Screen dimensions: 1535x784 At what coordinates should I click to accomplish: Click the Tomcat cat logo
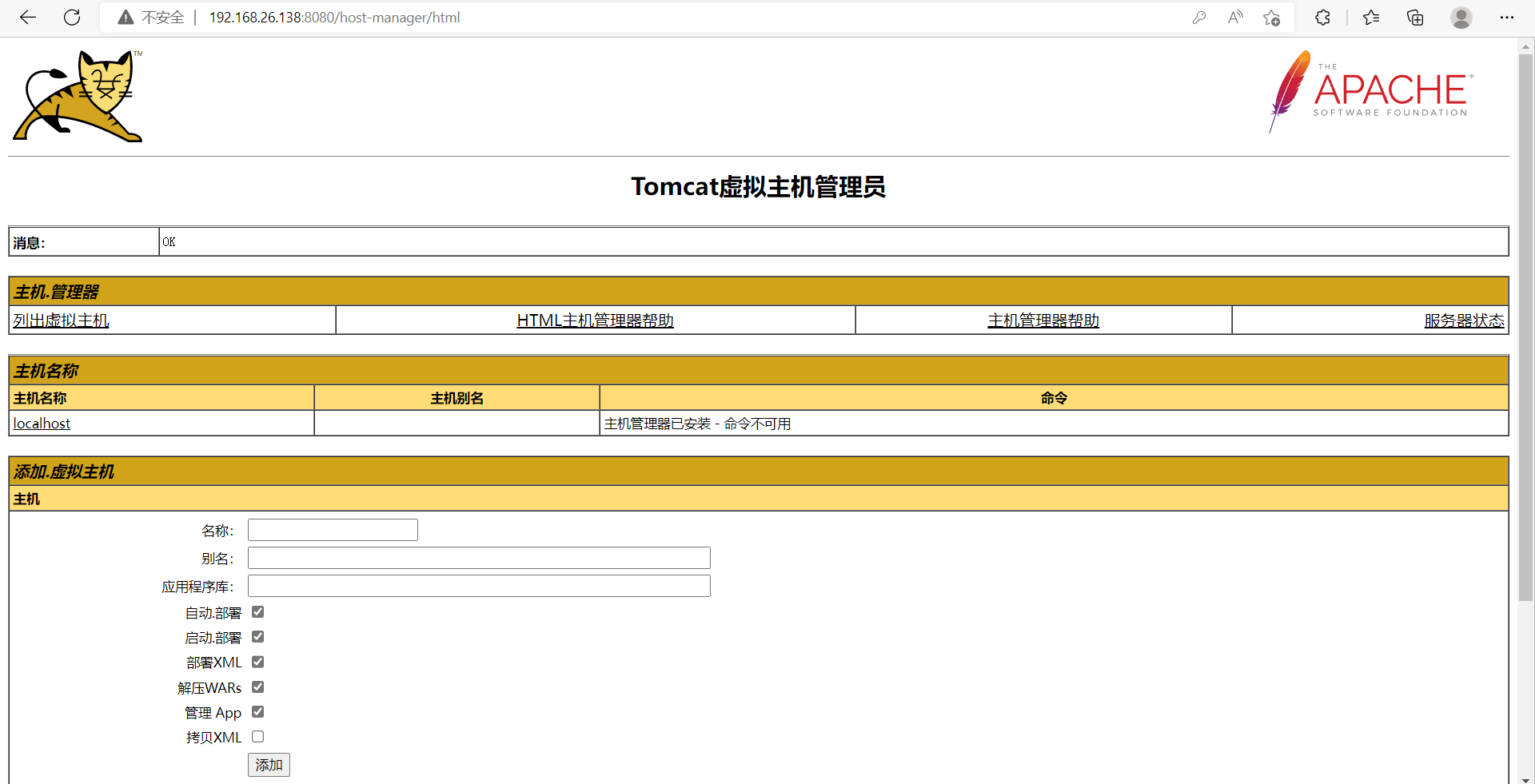coord(78,96)
